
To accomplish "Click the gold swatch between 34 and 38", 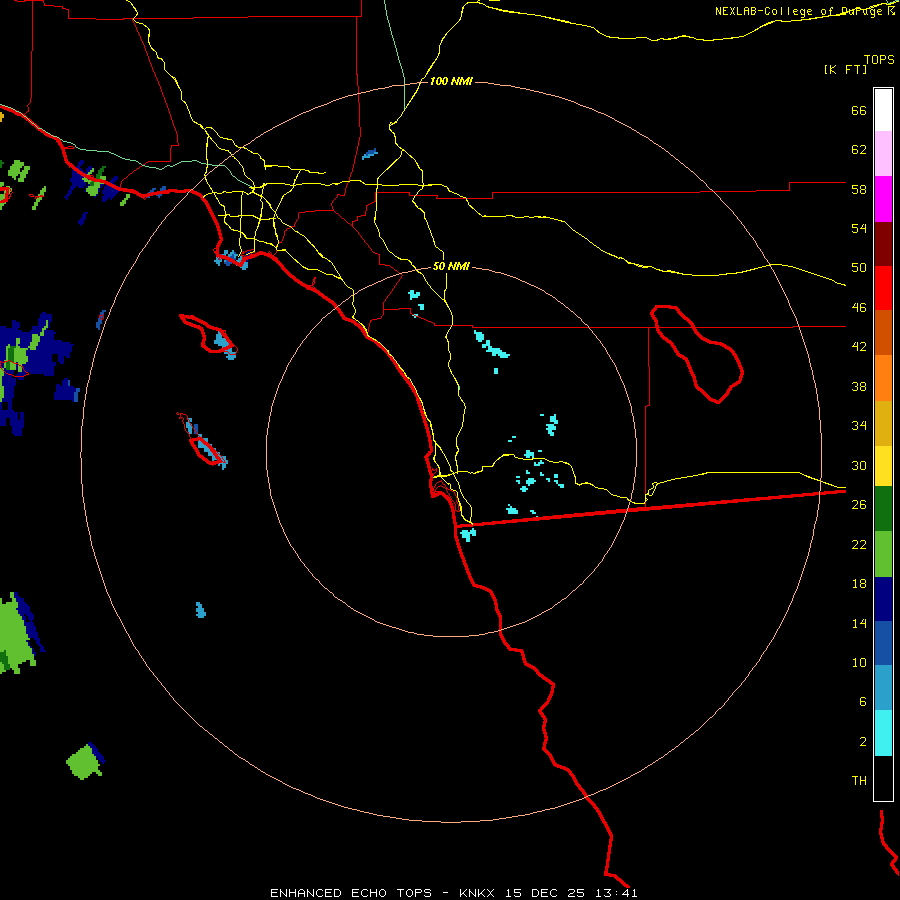I will coord(883,422).
